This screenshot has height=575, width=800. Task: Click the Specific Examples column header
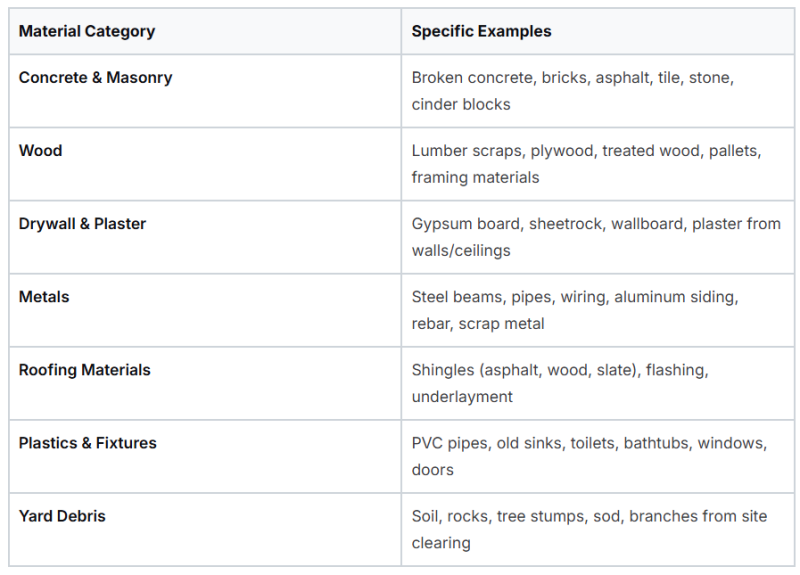coord(481,31)
